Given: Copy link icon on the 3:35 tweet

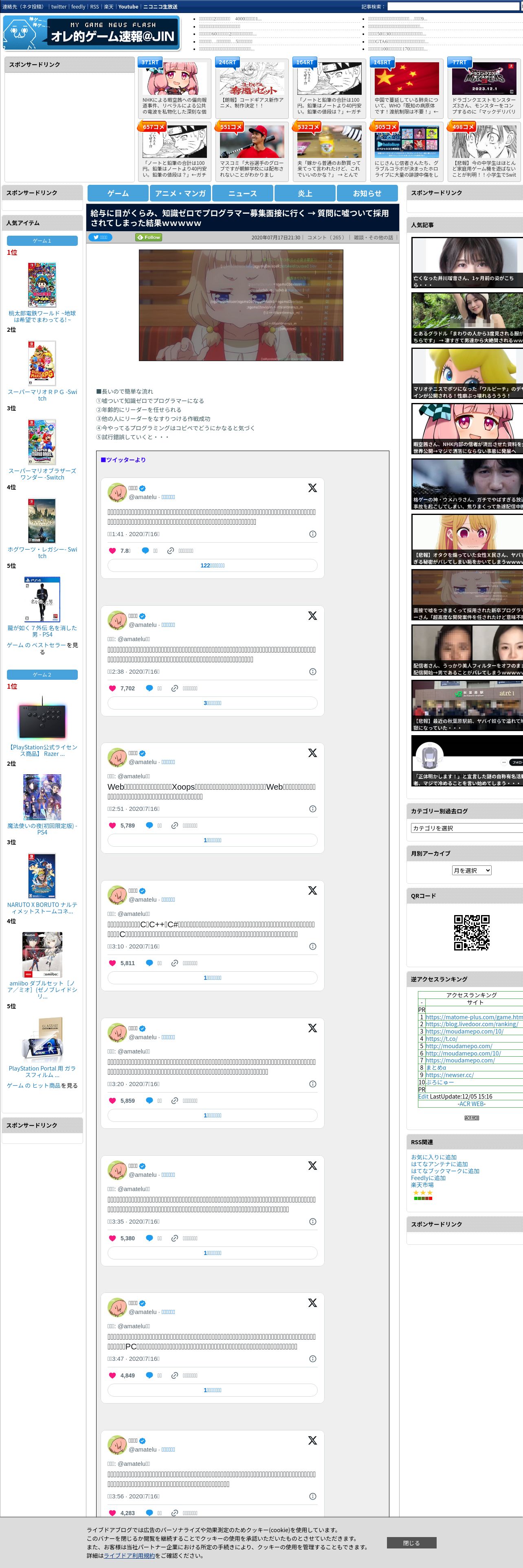Looking at the screenshot, I should coord(175,1238).
